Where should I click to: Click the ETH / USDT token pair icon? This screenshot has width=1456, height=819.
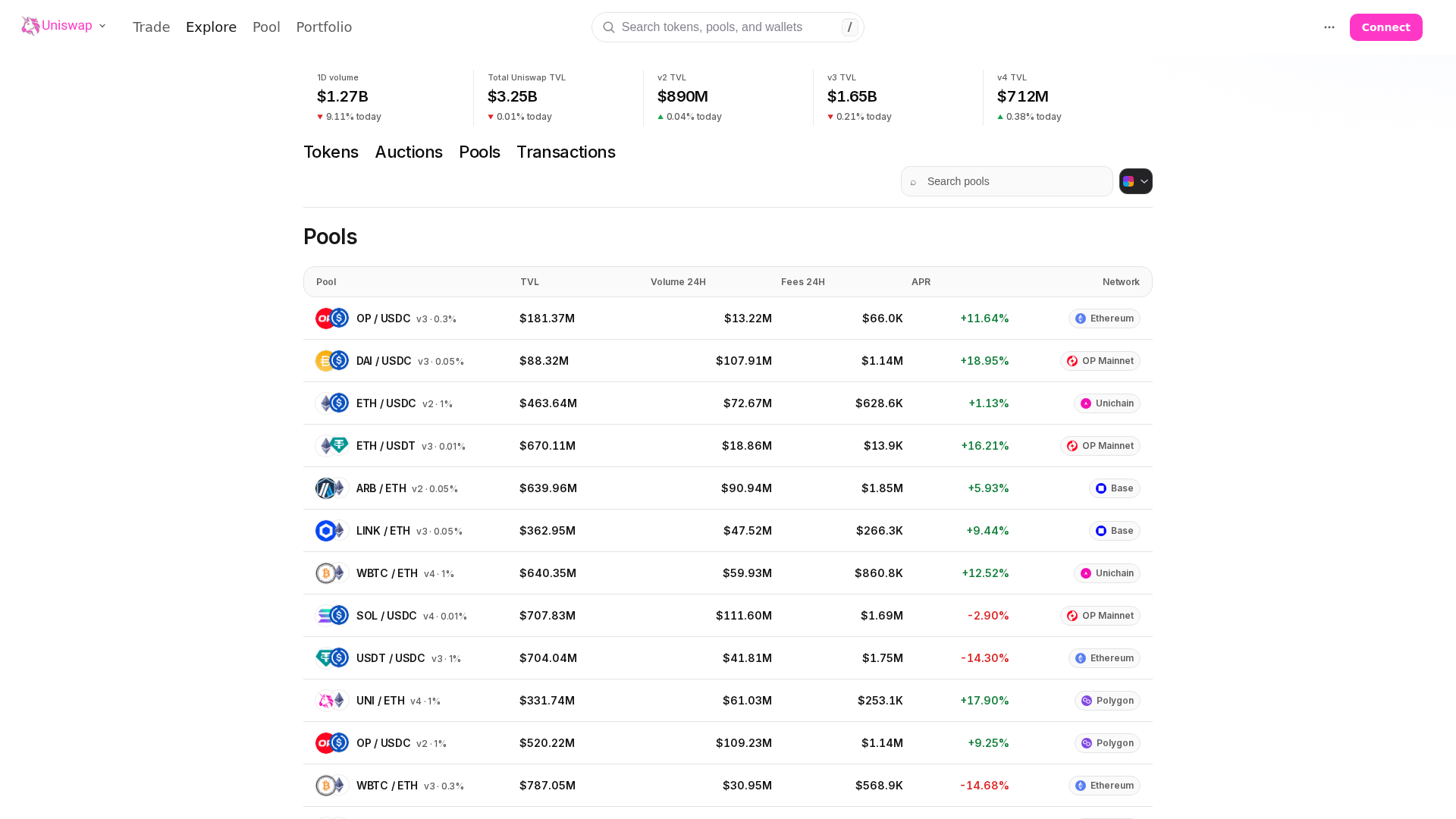click(x=332, y=446)
